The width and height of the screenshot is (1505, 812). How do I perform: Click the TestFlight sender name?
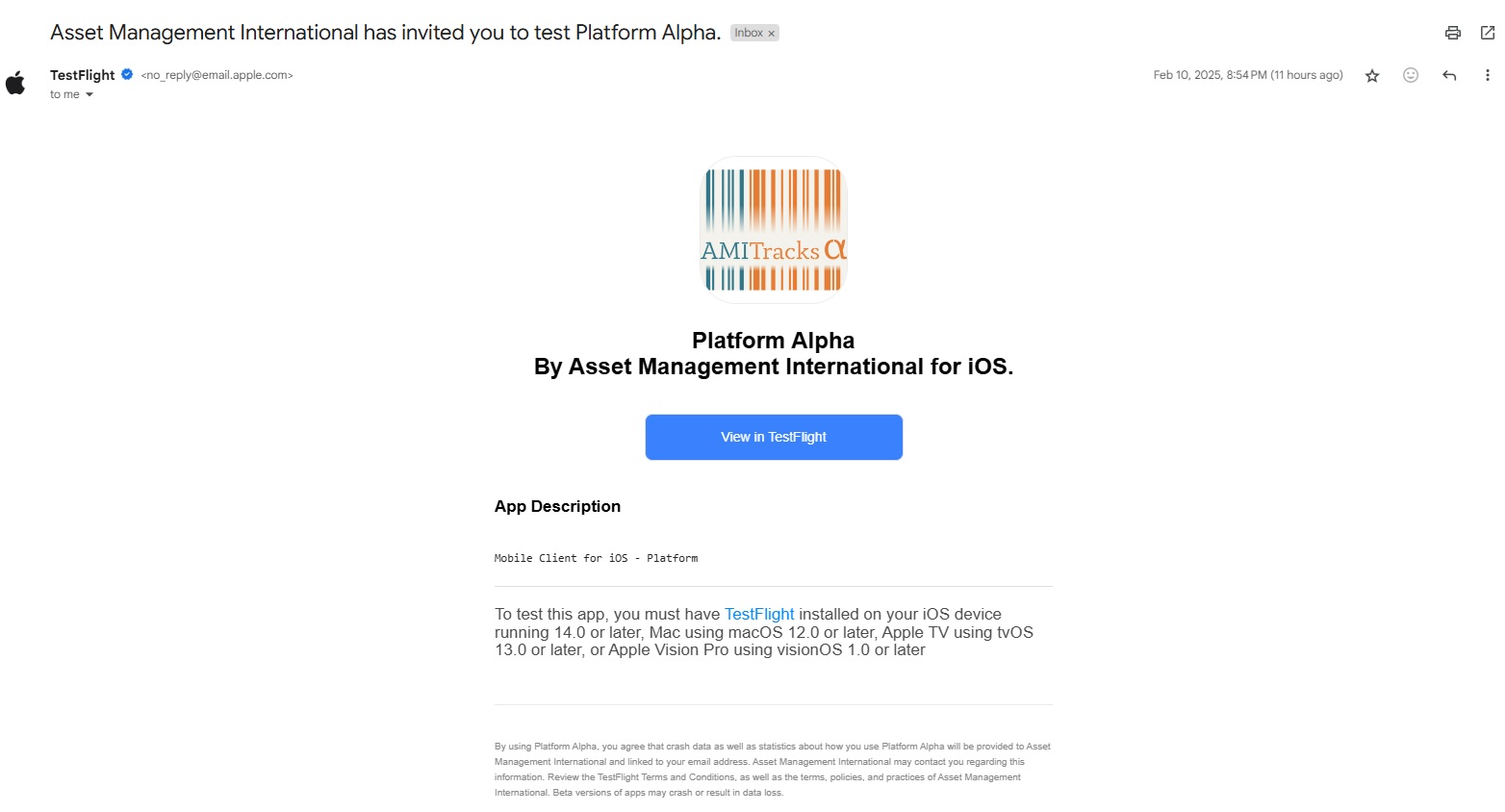82,75
